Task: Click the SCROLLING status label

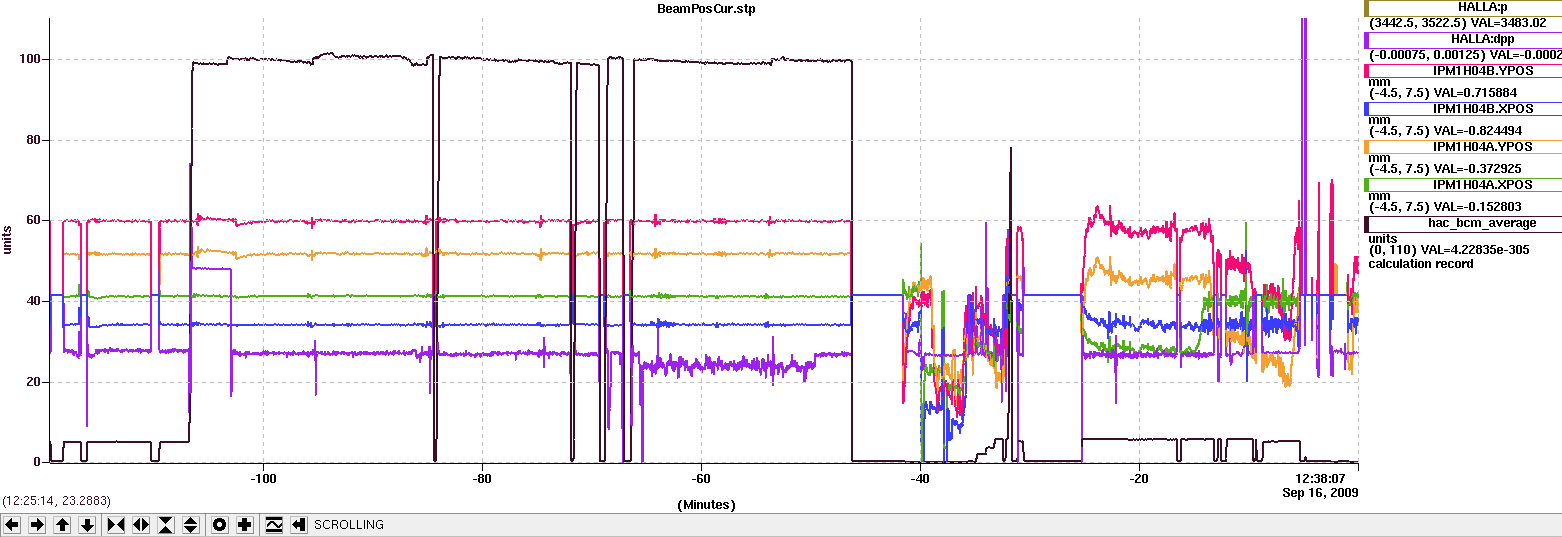Action: (349, 525)
